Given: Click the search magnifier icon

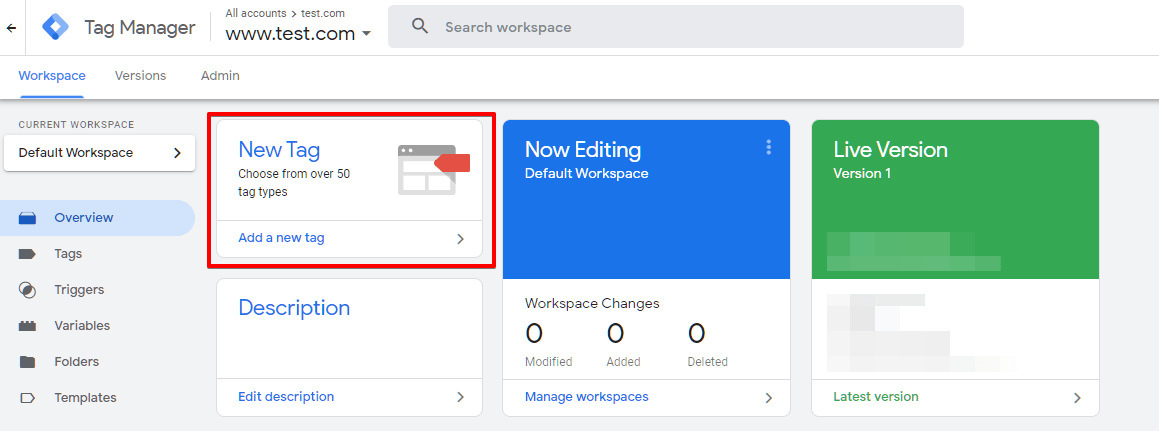Looking at the screenshot, I should (x=420, y=27).
